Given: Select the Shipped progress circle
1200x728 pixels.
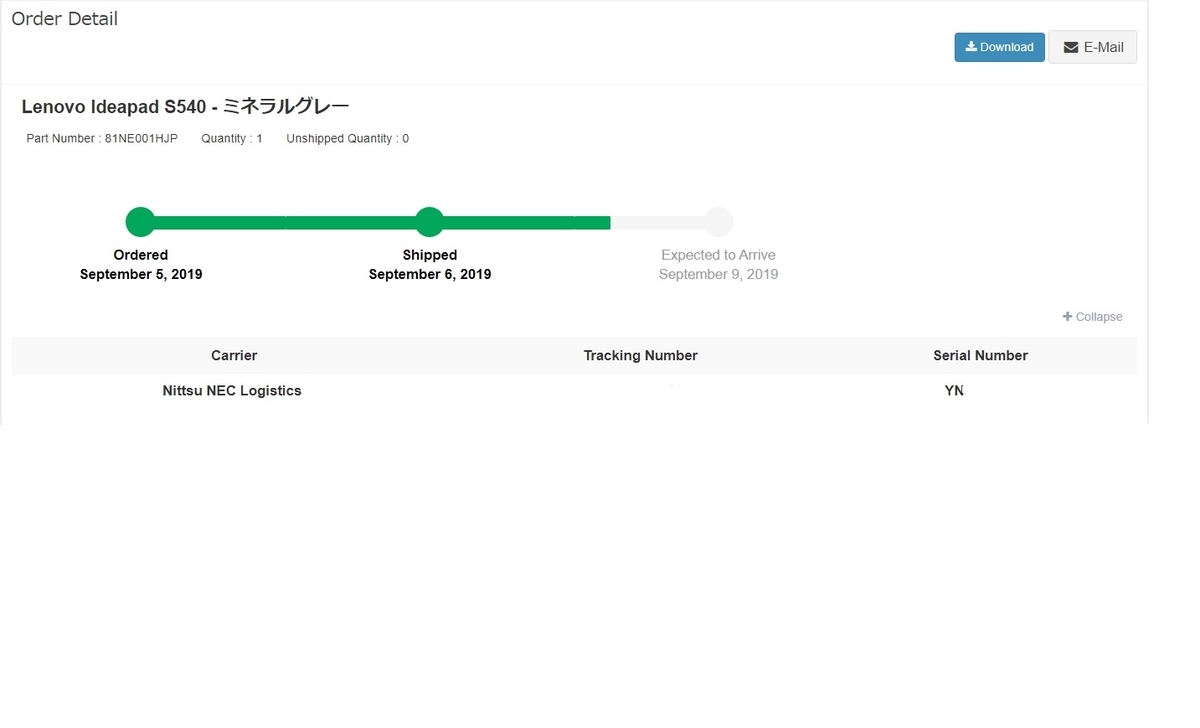Looking at the screenshot, I should 429,222.
